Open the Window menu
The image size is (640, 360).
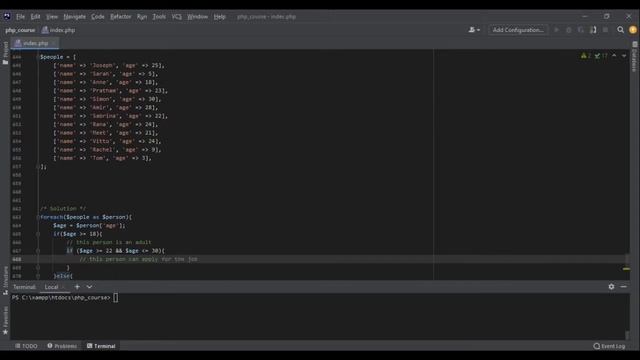pos(198,17)
